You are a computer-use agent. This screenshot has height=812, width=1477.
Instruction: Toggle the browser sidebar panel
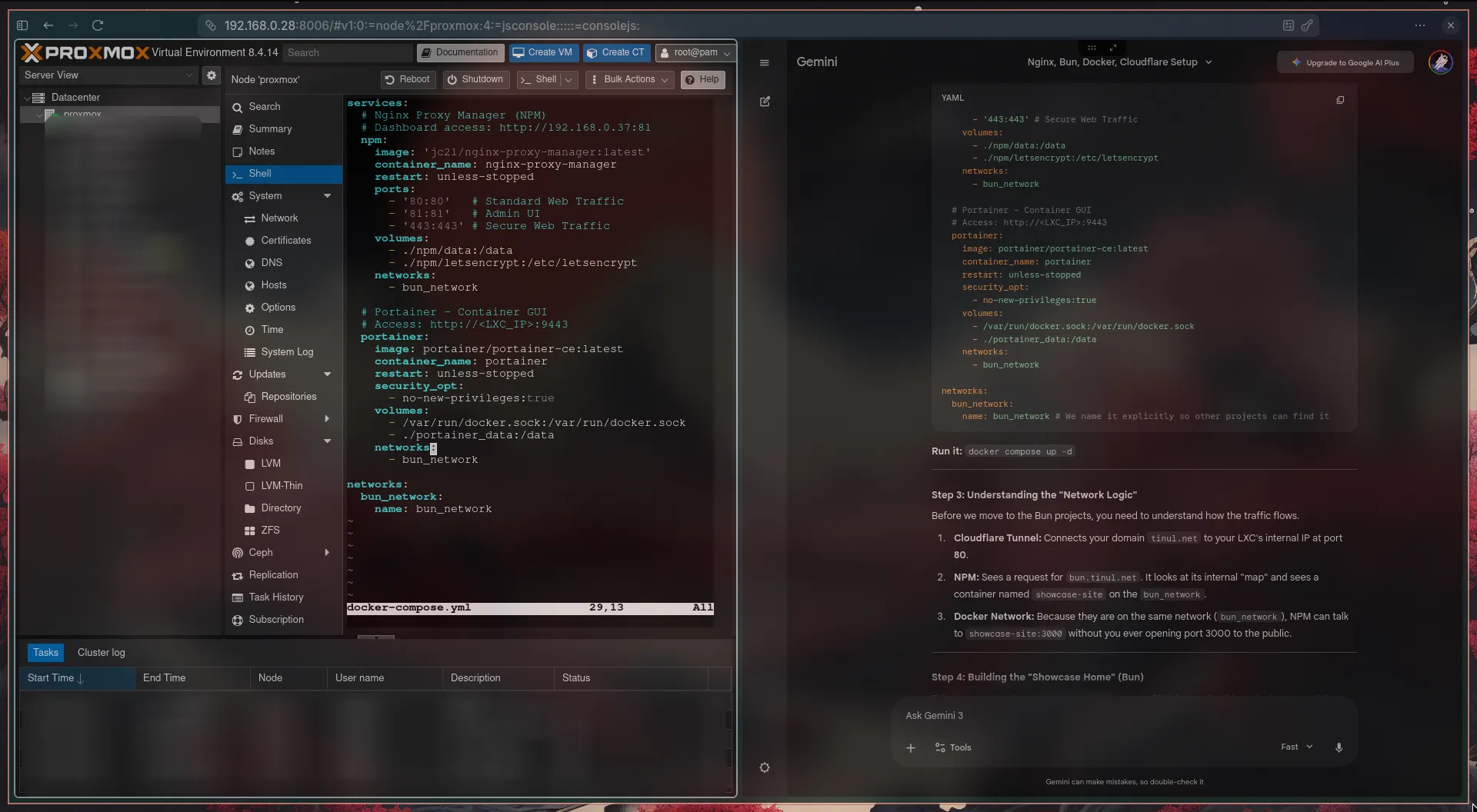point(22,25)
